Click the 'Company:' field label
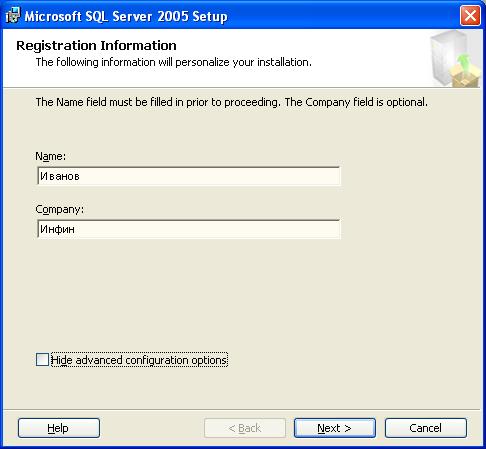 coord(60,209)
